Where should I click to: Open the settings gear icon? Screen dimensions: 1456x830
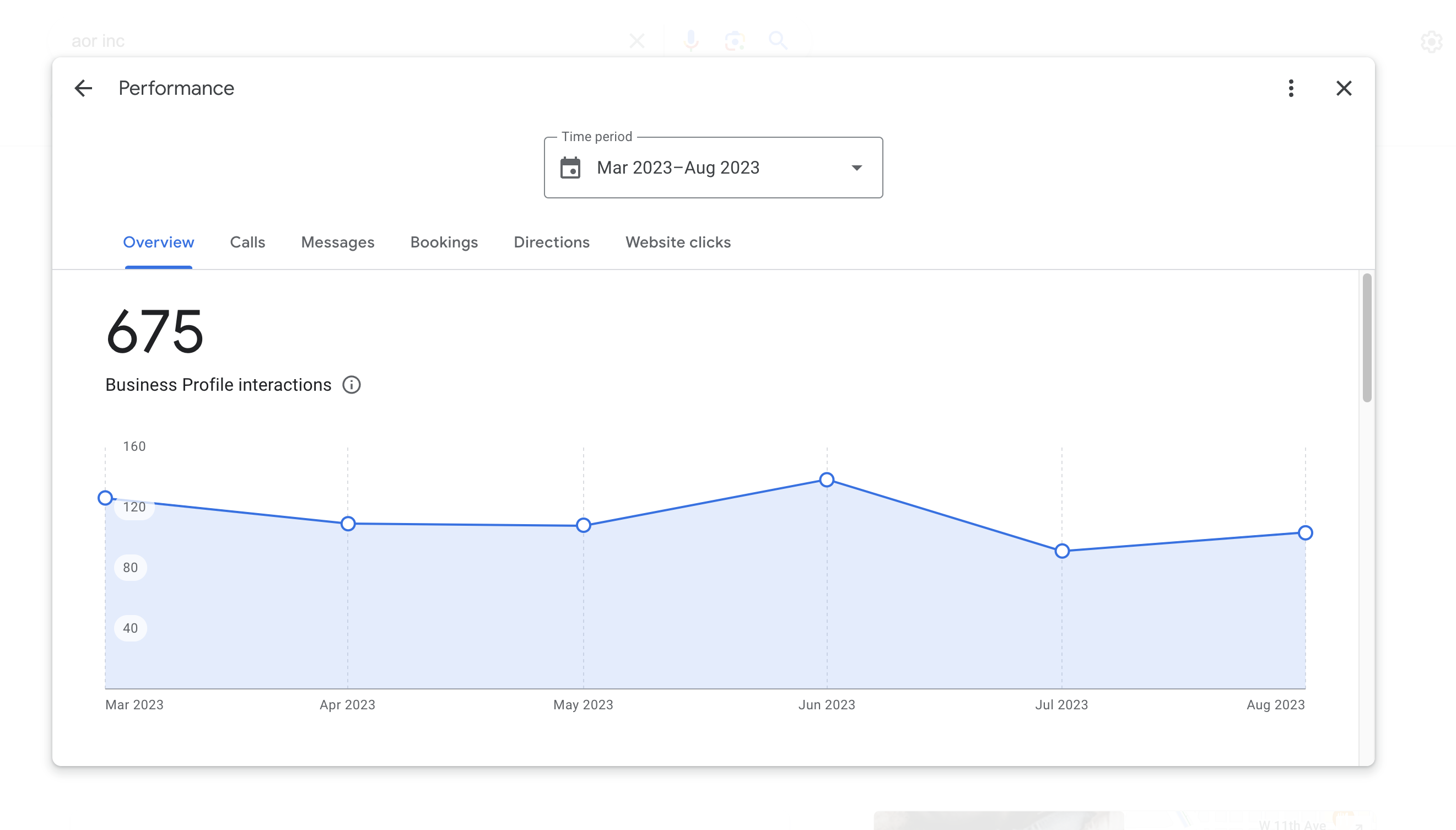[1431, 42]
